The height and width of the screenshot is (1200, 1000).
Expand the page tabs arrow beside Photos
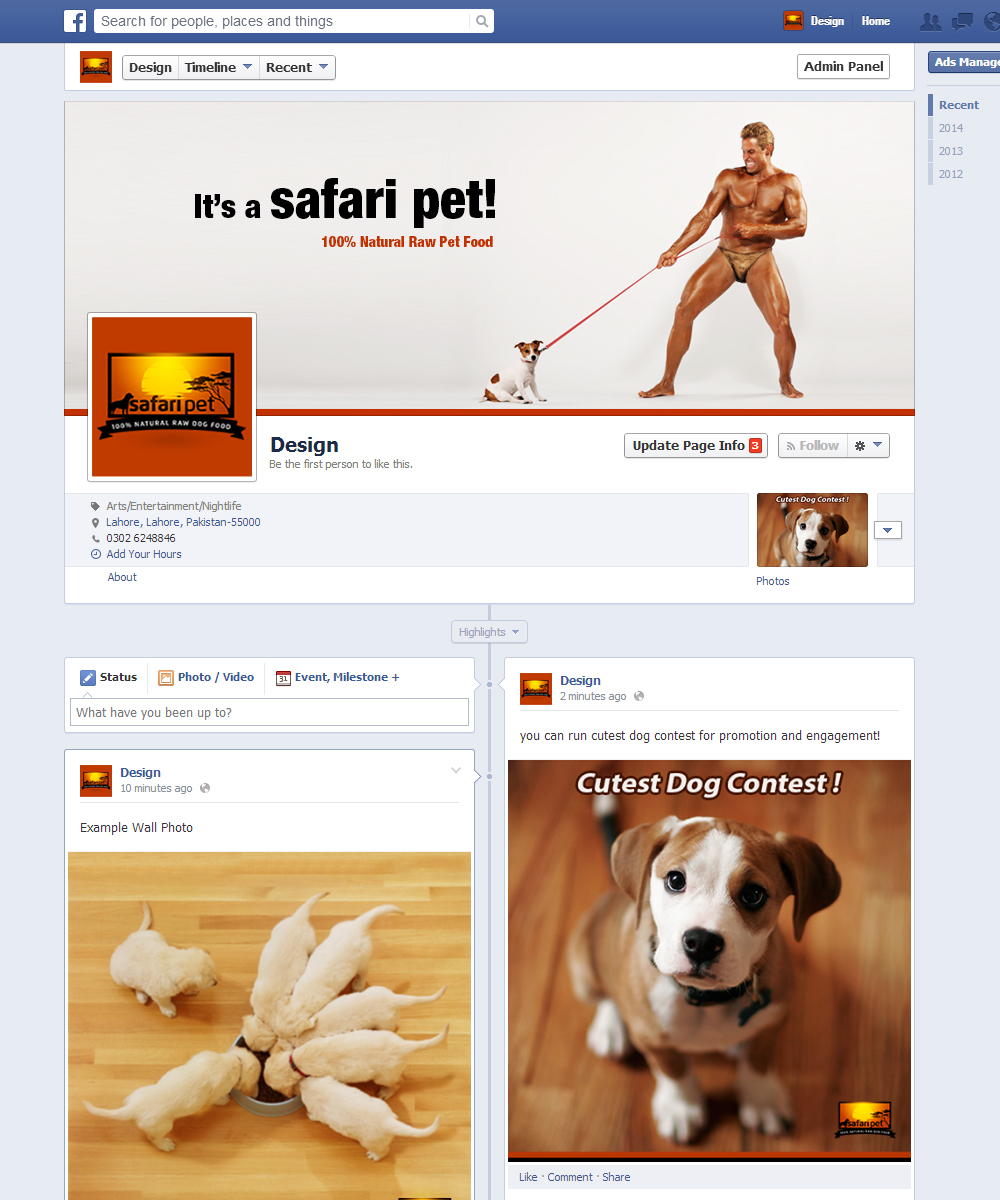(888, 530)
